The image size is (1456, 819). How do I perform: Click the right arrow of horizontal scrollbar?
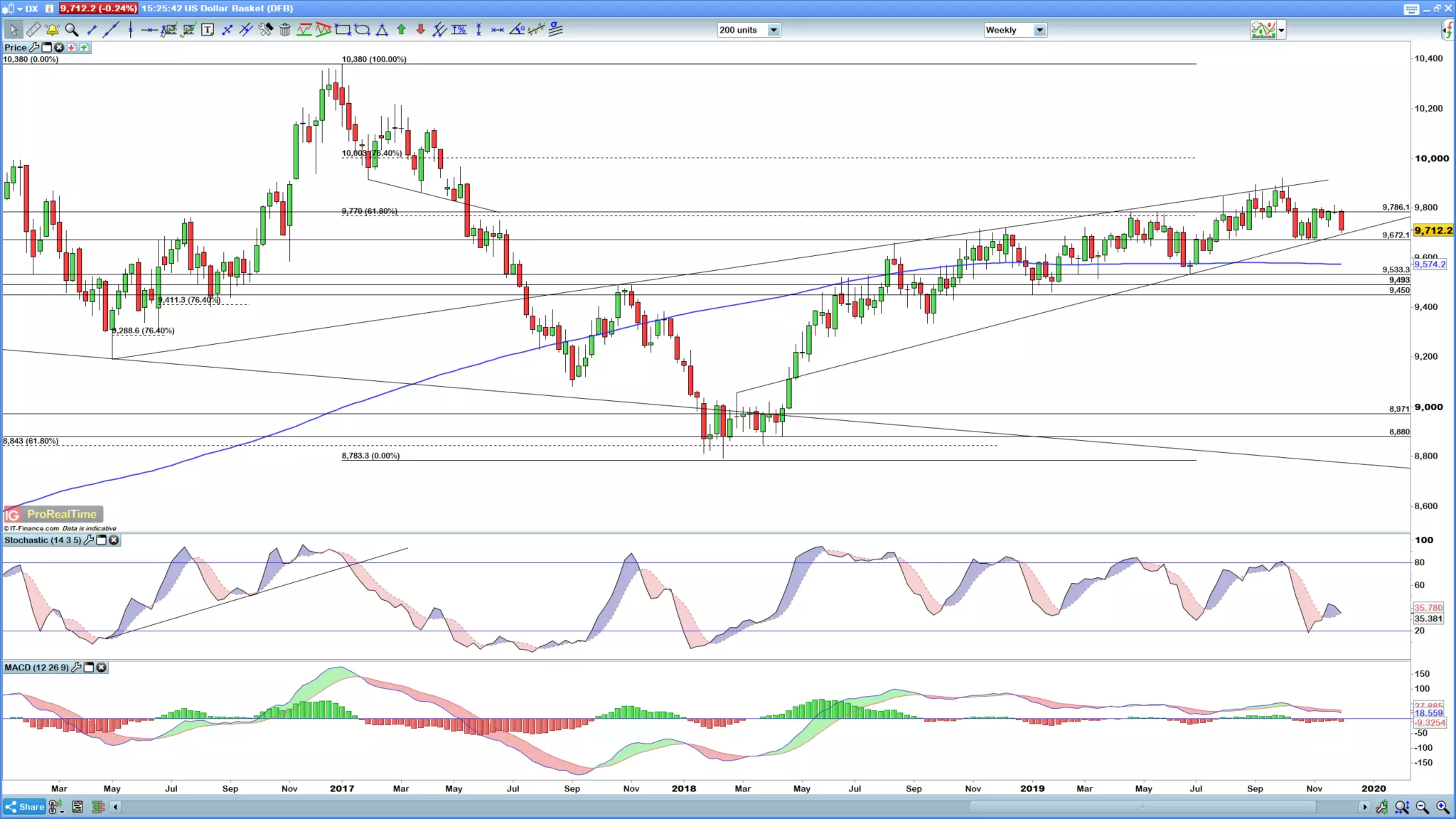[x=1364, y=807]
